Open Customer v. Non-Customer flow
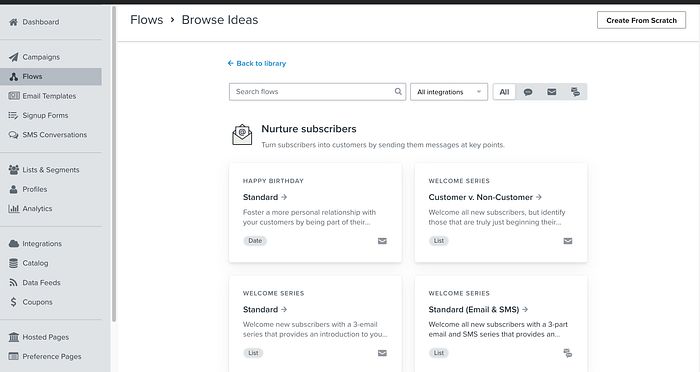700x372 pixels. pos(485,197)
